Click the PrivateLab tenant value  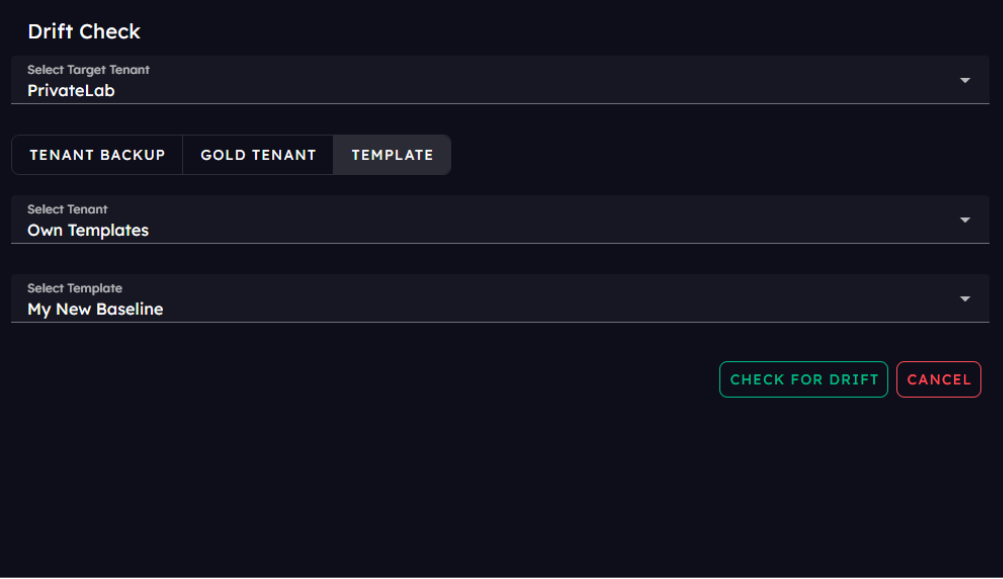point(71,91)
